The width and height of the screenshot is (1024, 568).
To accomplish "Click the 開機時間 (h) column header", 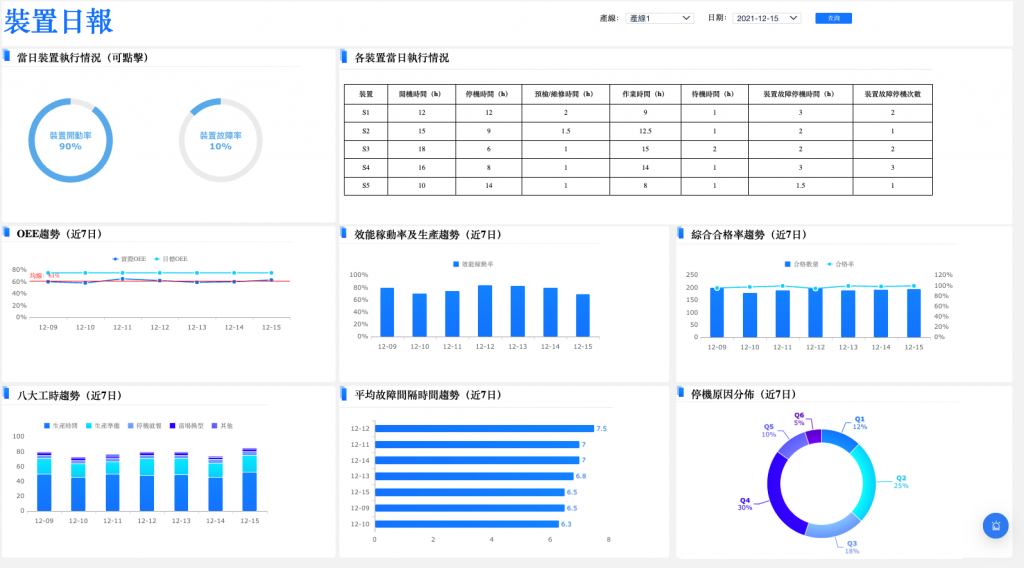I will click(421, 93).
